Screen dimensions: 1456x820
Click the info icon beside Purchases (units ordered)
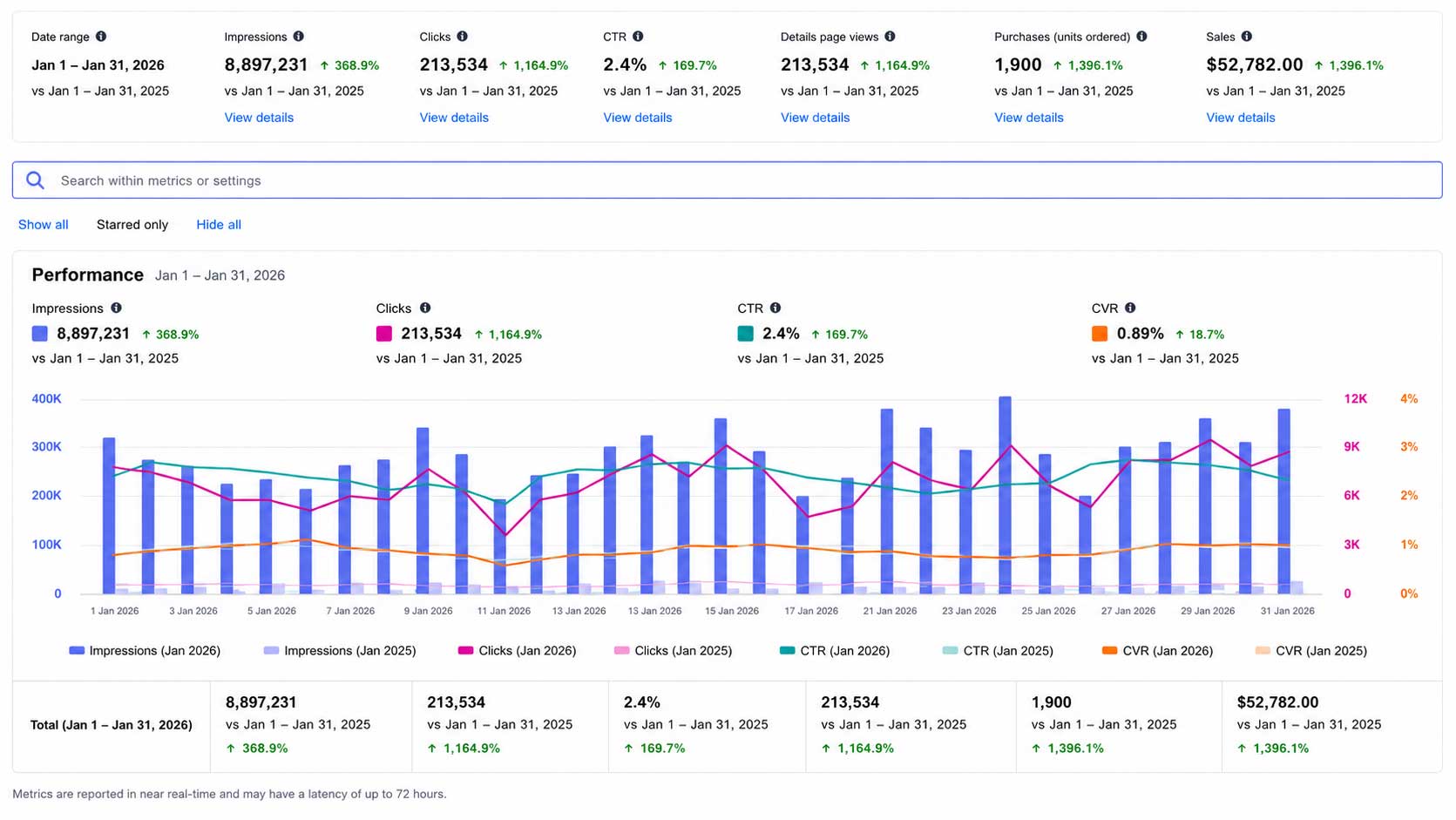[x=1142, y=37]
